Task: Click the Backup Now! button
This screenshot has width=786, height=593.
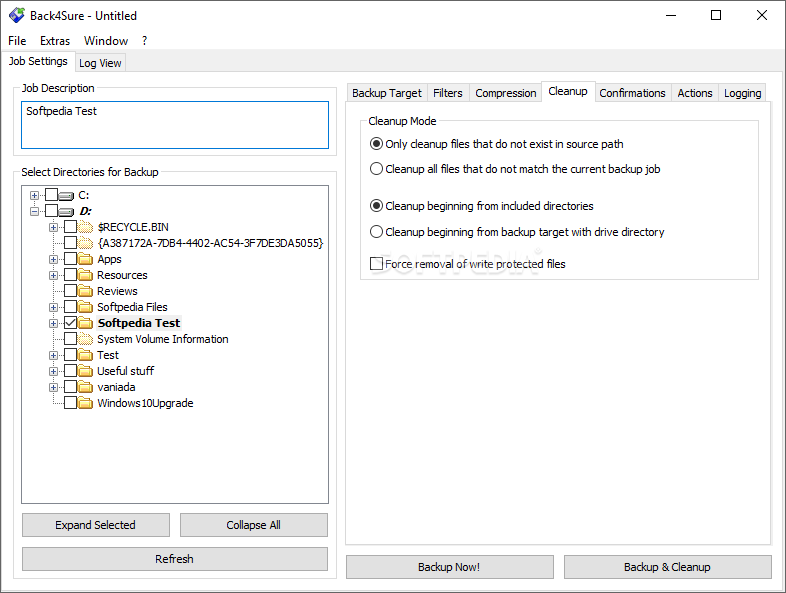Action: click(450, 567)
